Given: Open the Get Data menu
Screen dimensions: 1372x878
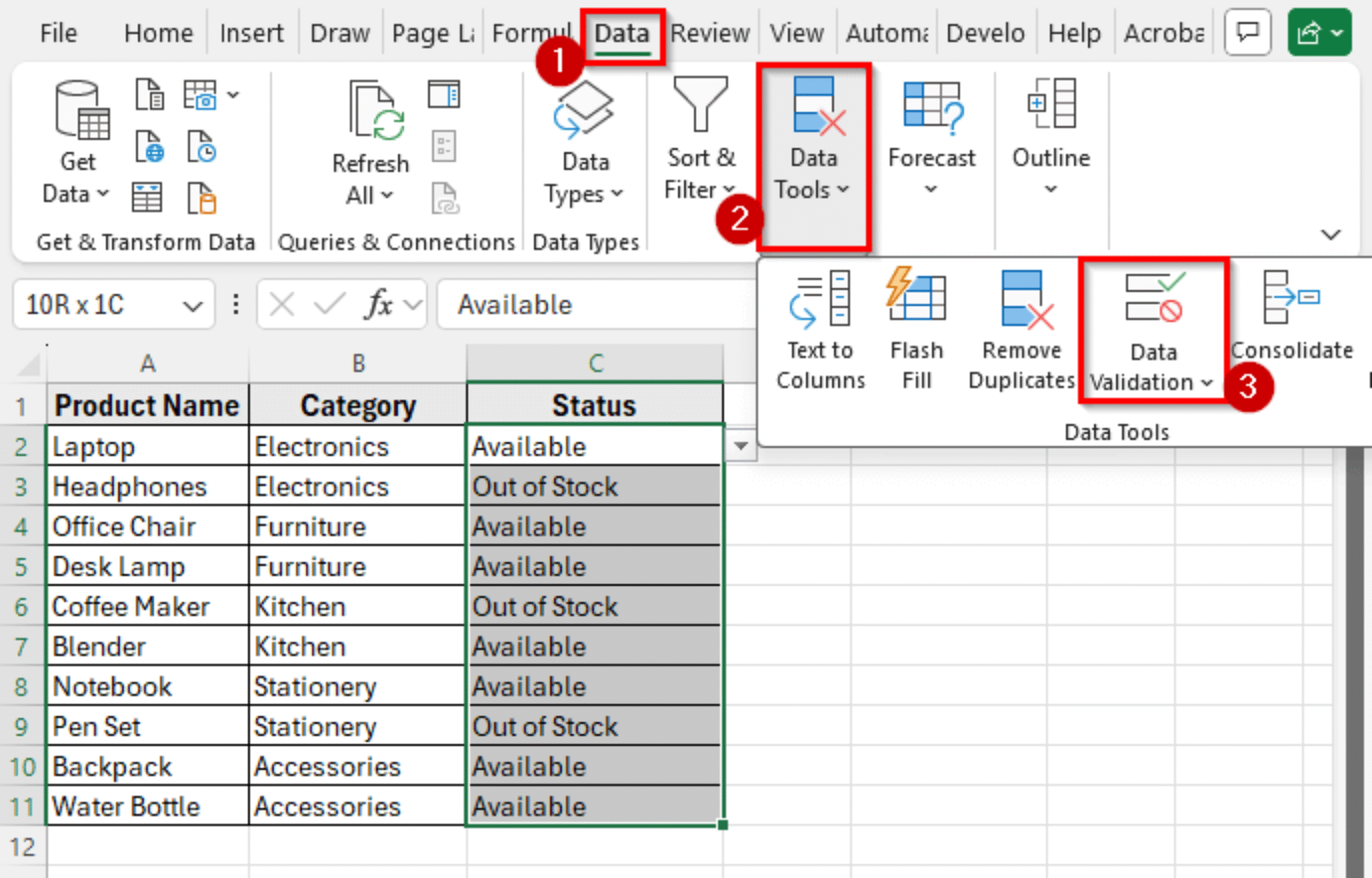Looking at the screenshot, I should [x=77, y=143].
